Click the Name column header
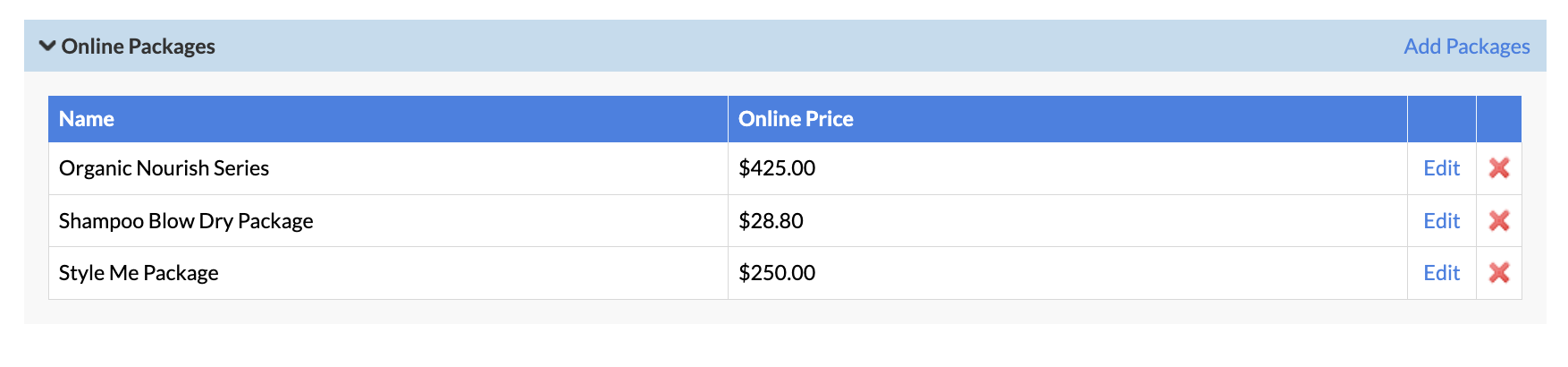 tap(388, 119)
